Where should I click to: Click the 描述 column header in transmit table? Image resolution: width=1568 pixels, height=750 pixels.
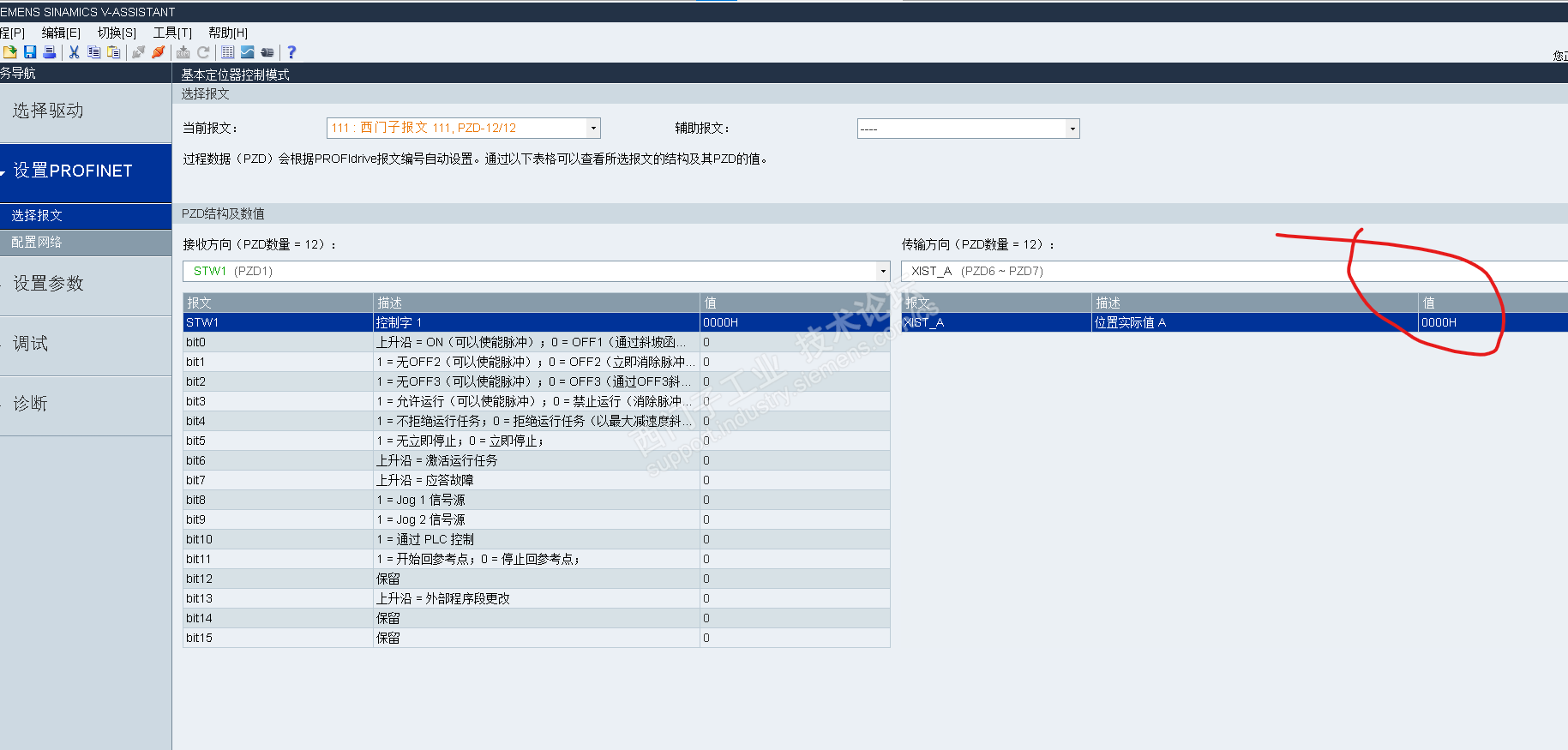pos(1254,303)
